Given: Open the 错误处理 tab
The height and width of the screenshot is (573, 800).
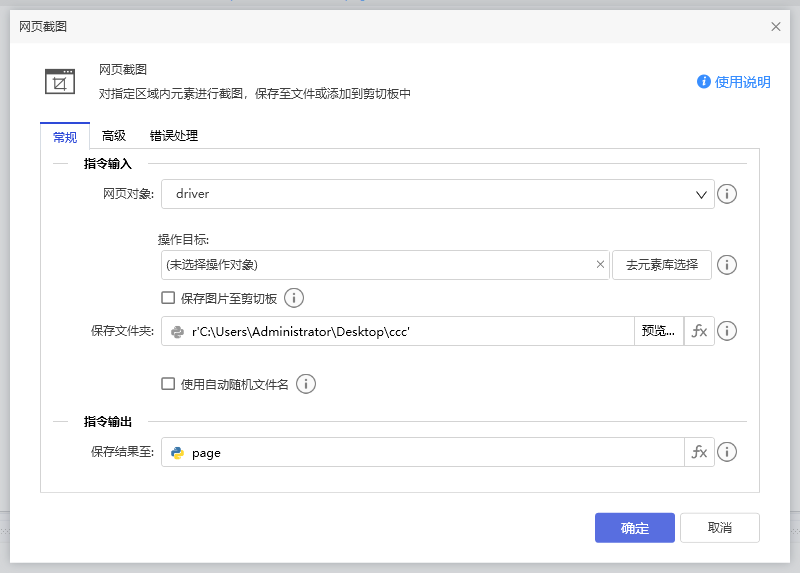Looking at the screenshot, I should click(174, 136).
